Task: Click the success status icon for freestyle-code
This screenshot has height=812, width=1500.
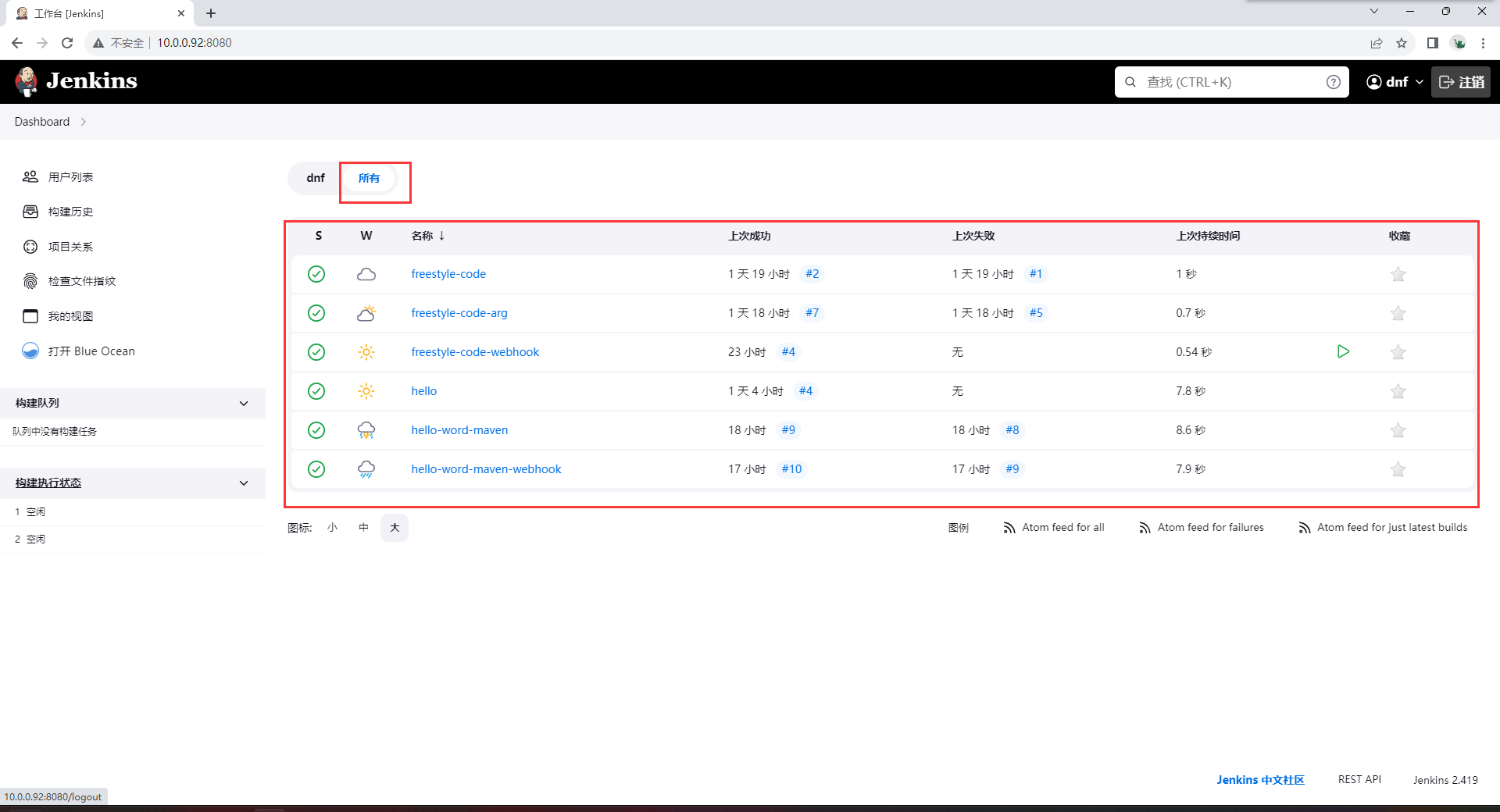Action: [316, 274]
